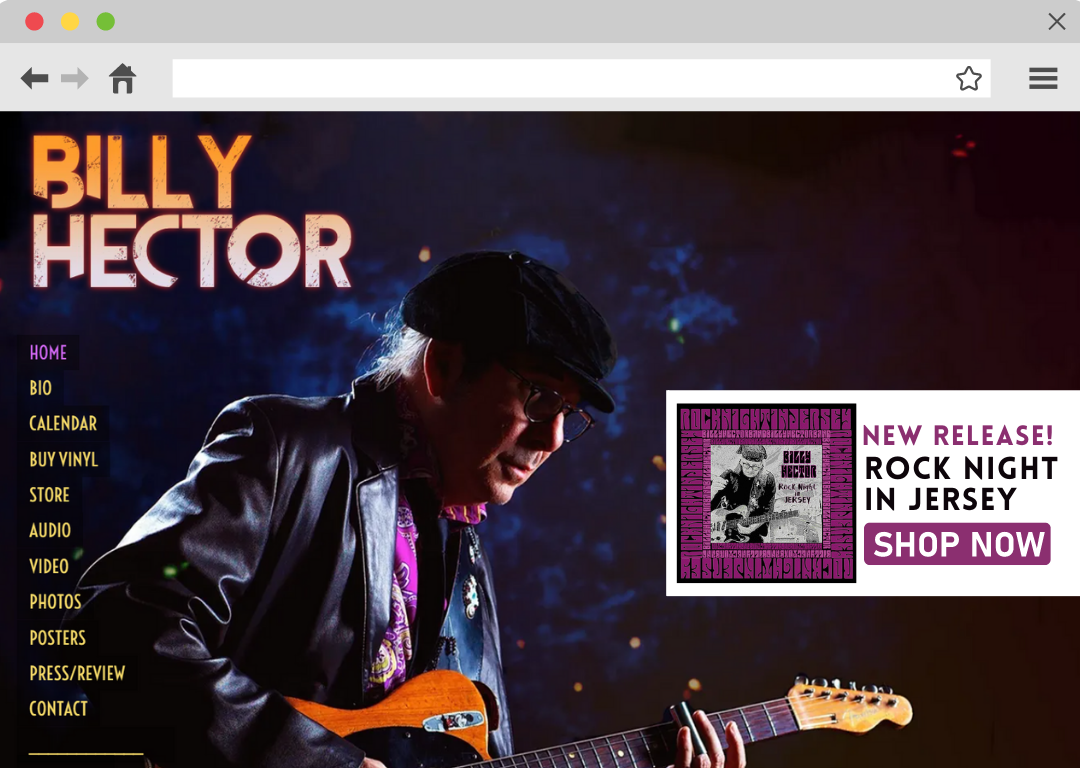Select the Video navigation link
1080x768 pixels.
coord(49,566)
